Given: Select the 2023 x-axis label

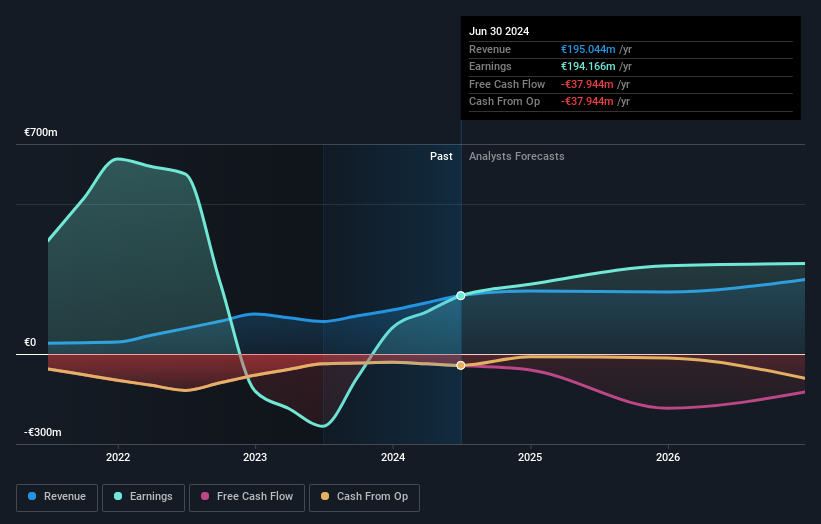Looking at the screenshot, I should pos(255,457).
